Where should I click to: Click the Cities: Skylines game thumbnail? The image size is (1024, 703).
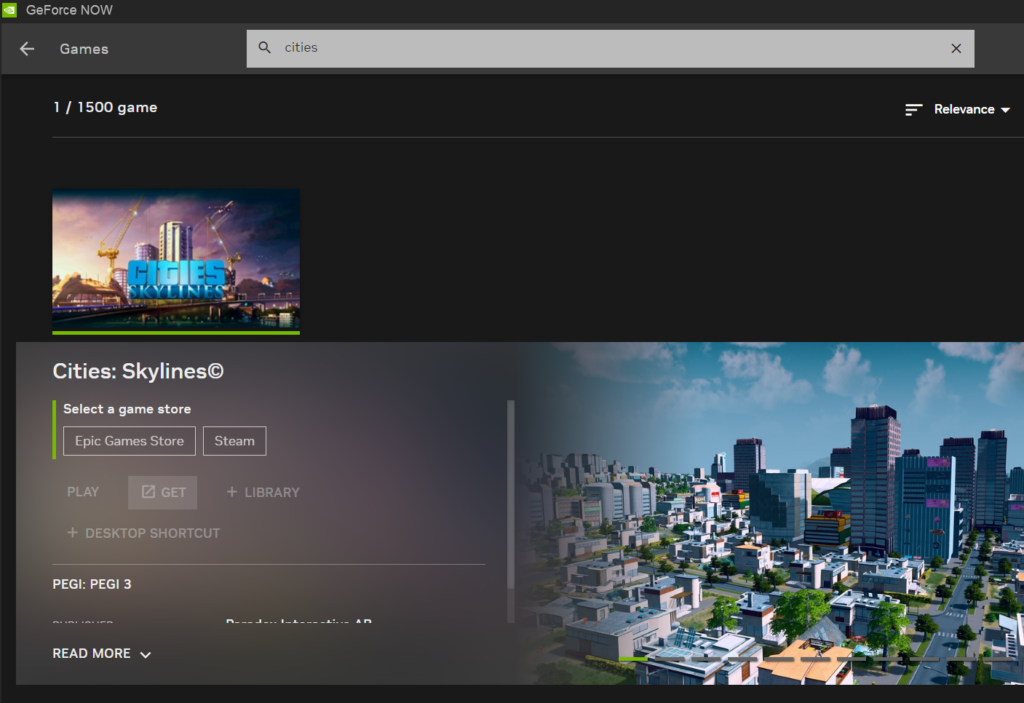click(175, 260)
